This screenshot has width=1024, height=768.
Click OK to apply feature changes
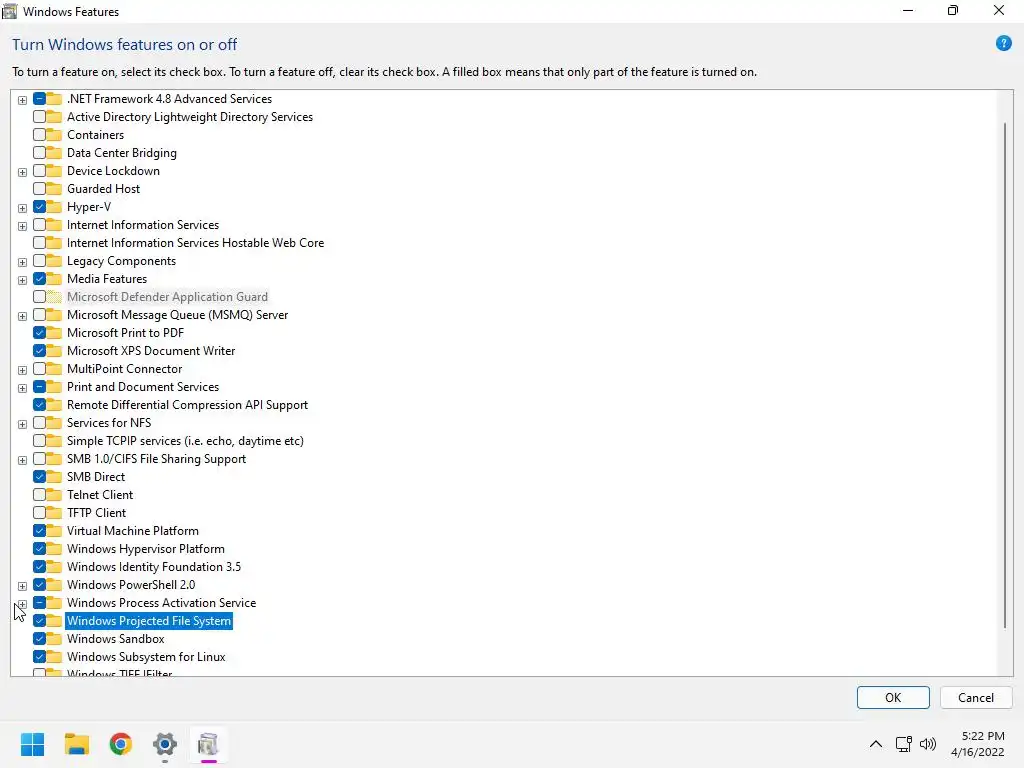[893, 697]
